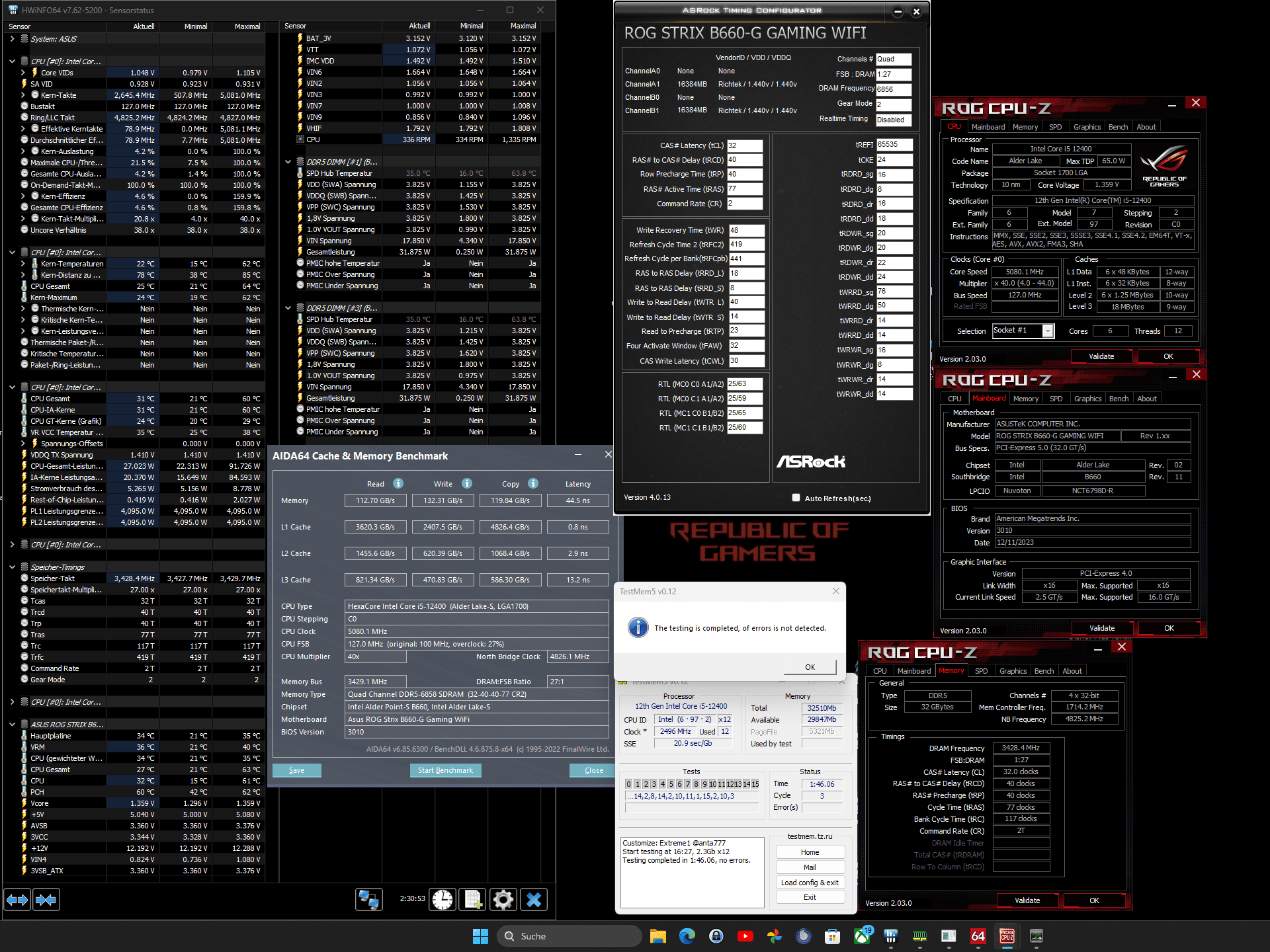
Task: Open pinwheel photos icon in taskbar
Action: (x=775, y=936)
